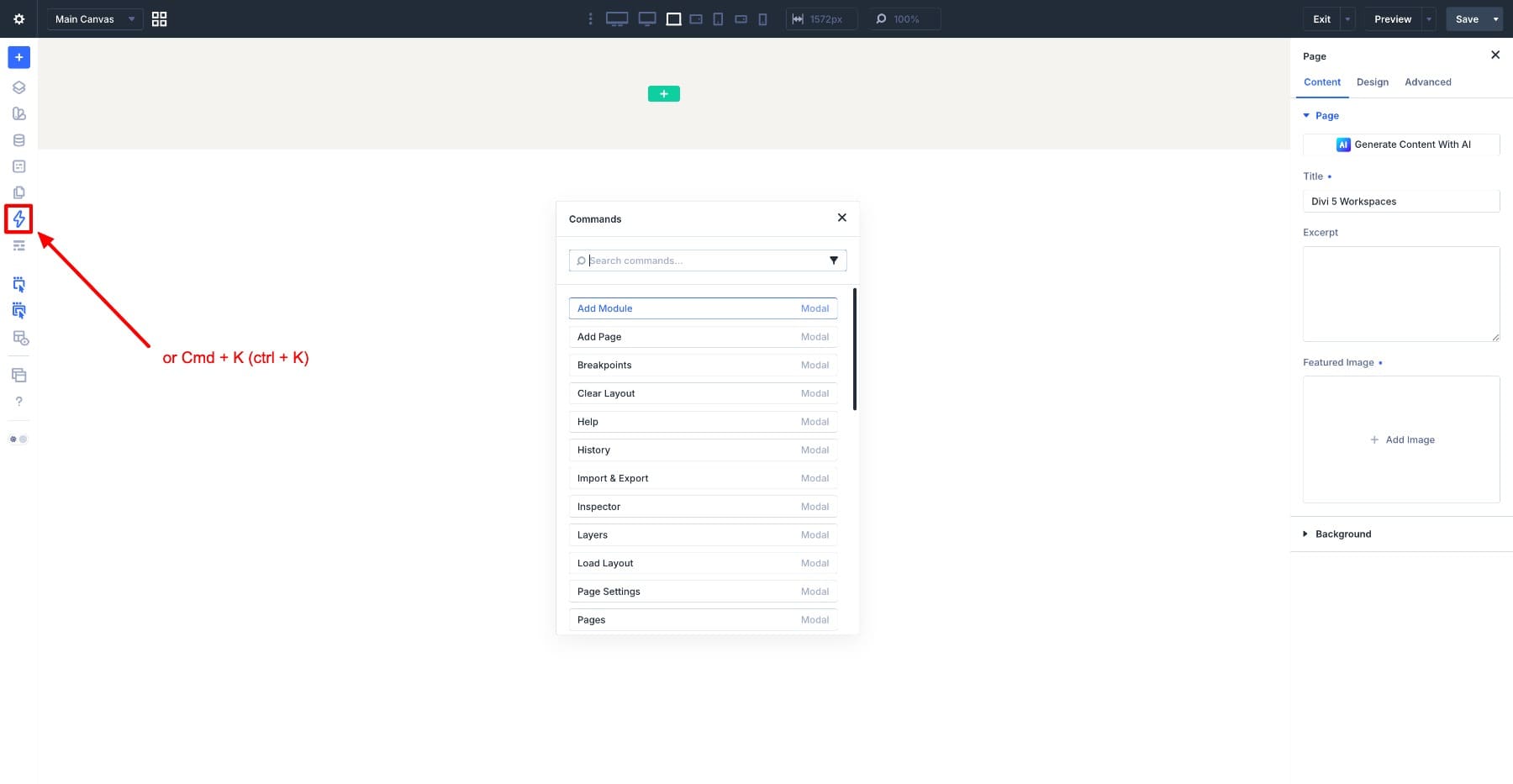Screen dimensions: 1513x784
Task: Open Commands with the lightning bolt icon
Action: point(18,219)
